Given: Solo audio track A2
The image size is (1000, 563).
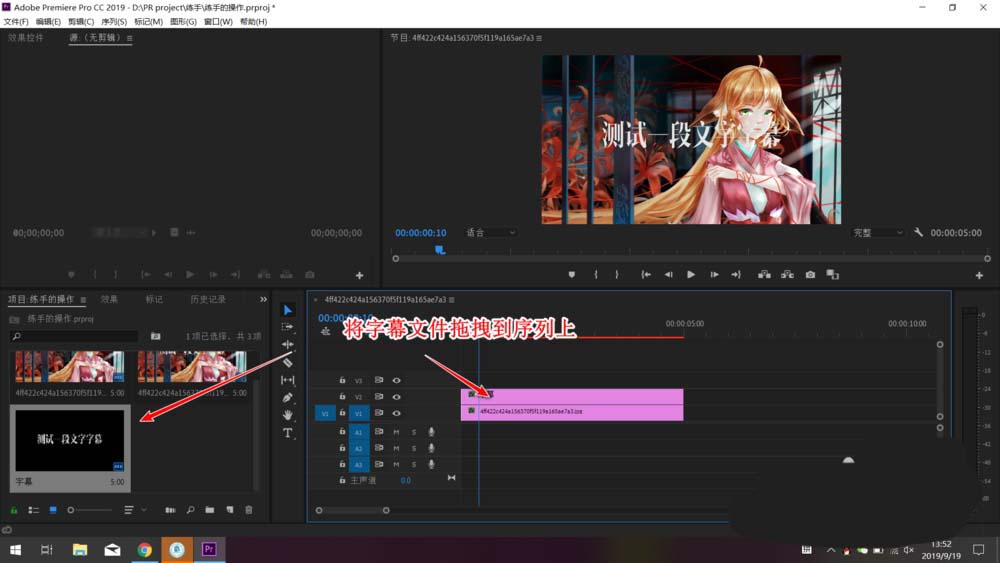Looking at the screenshot, I should click(414, 448).
